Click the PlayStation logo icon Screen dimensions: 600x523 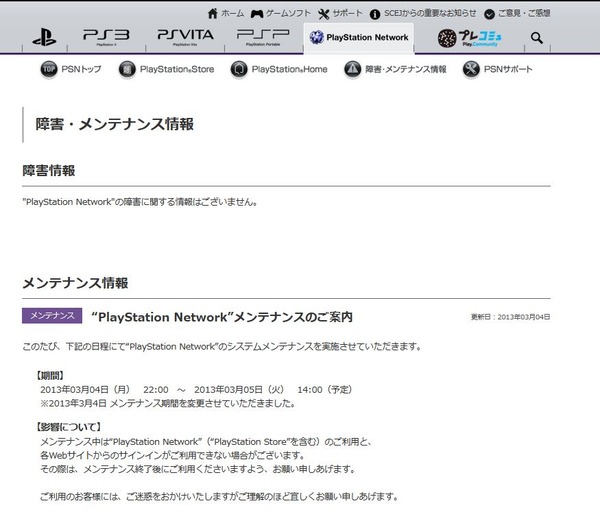(44, 37)
